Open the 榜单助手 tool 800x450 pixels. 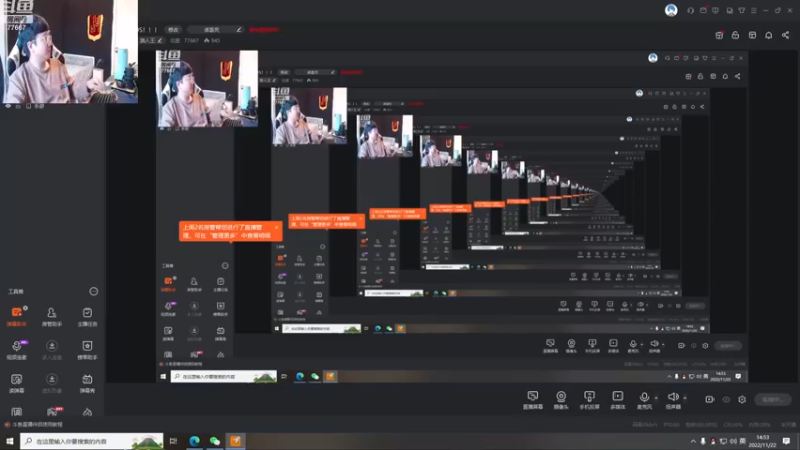(87, 349)
